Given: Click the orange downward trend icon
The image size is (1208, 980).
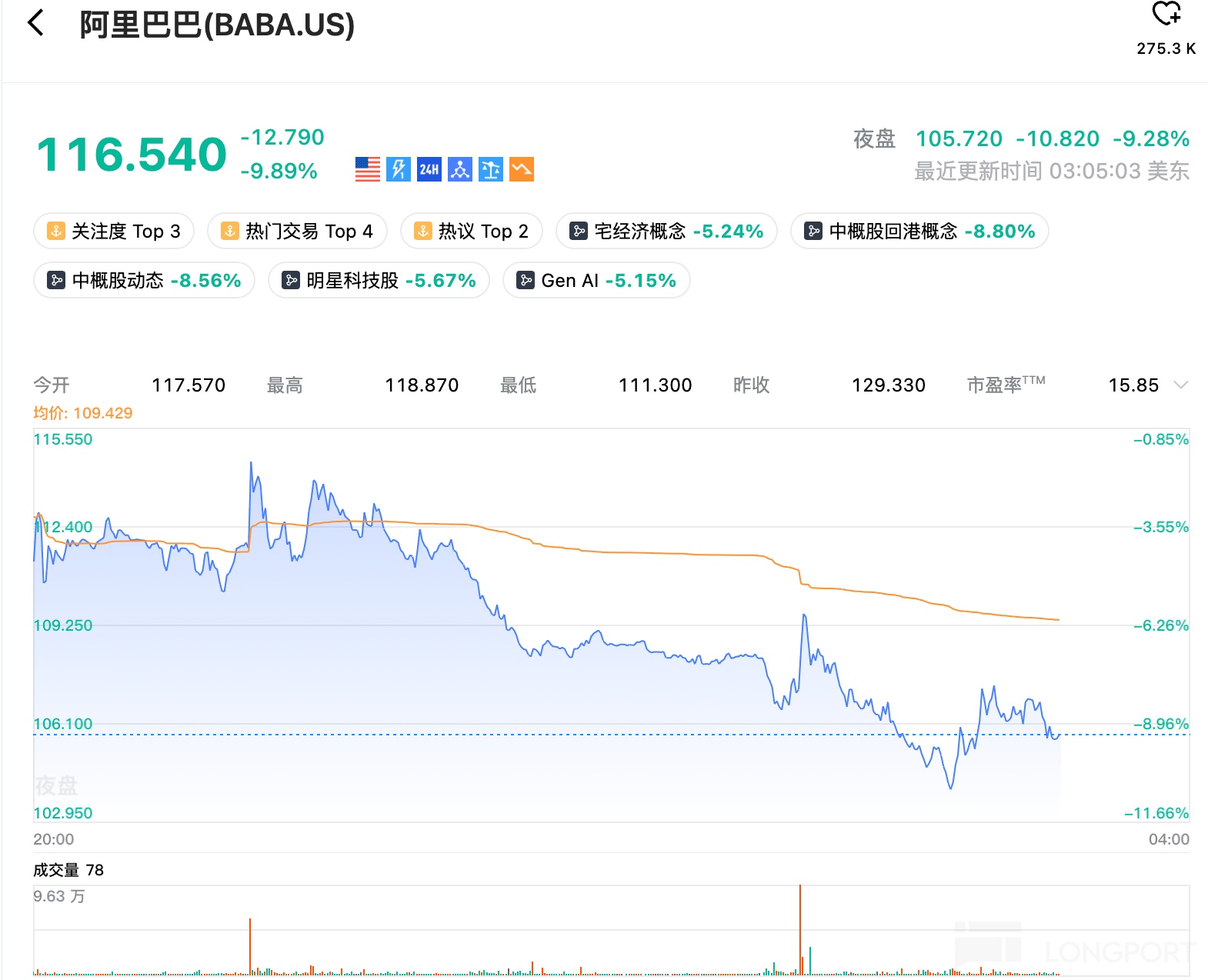Looking at the screenshot, I should 522,169.
